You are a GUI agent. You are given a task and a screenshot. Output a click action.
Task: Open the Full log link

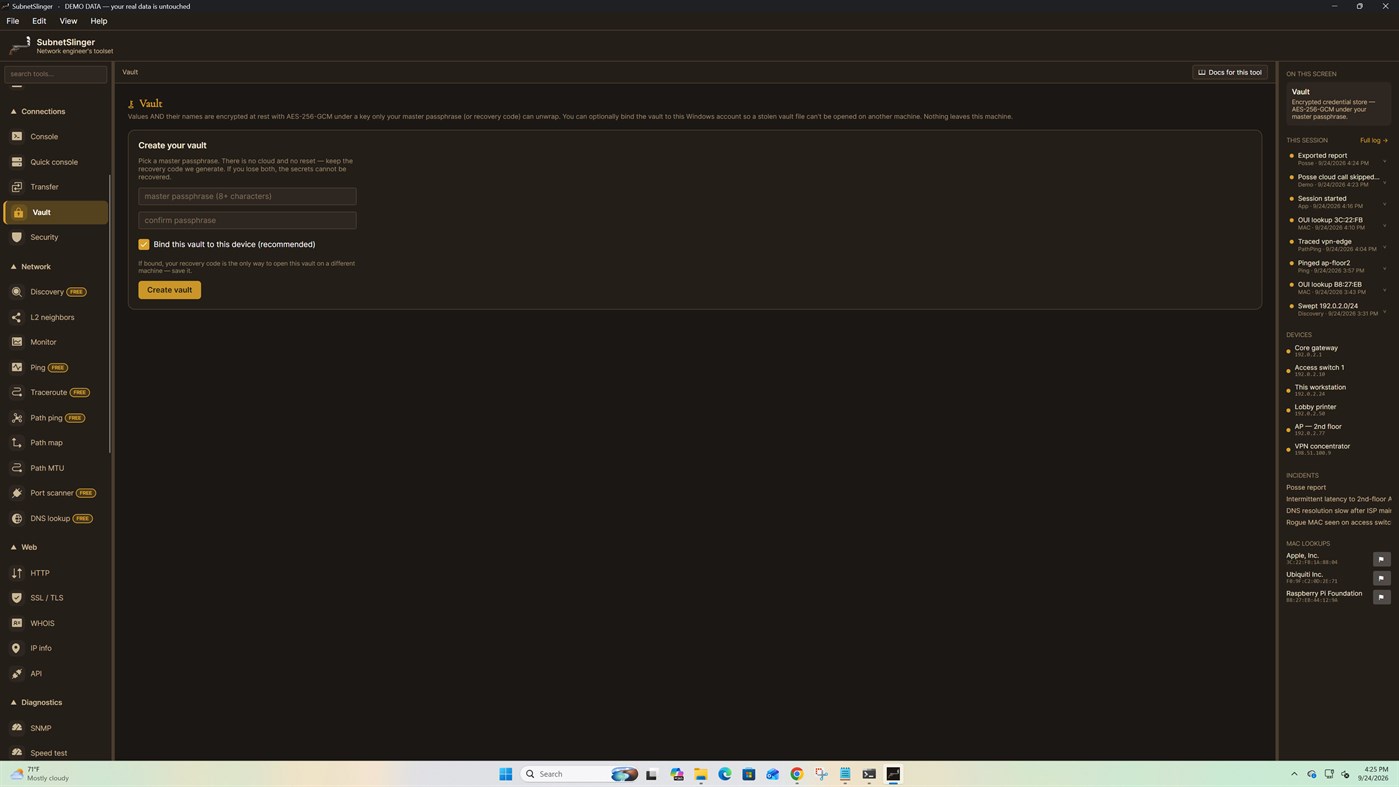(x=1373, y=140)
